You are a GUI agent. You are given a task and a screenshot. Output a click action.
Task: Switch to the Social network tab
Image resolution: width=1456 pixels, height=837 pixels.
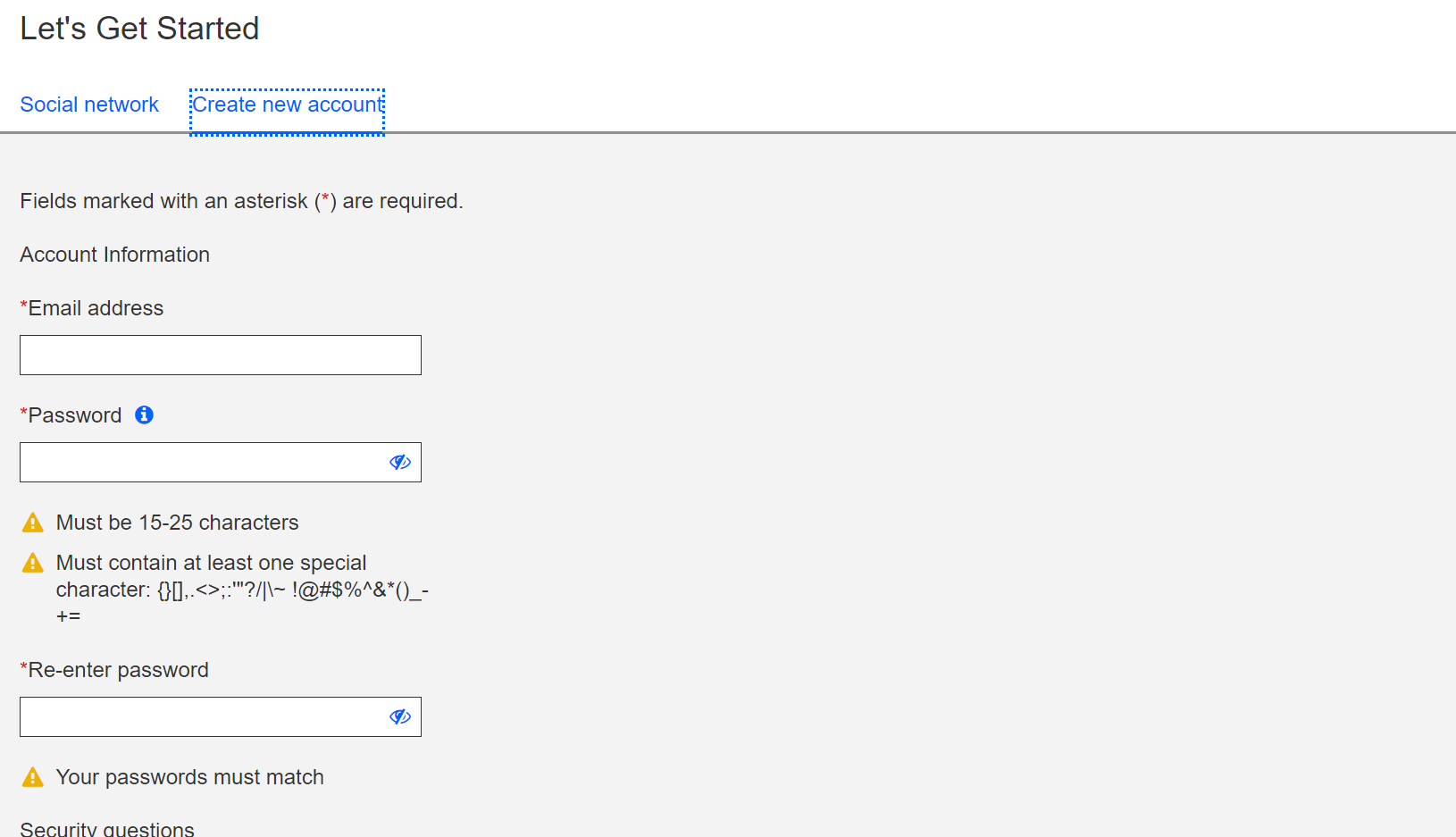tap(89, 105)
